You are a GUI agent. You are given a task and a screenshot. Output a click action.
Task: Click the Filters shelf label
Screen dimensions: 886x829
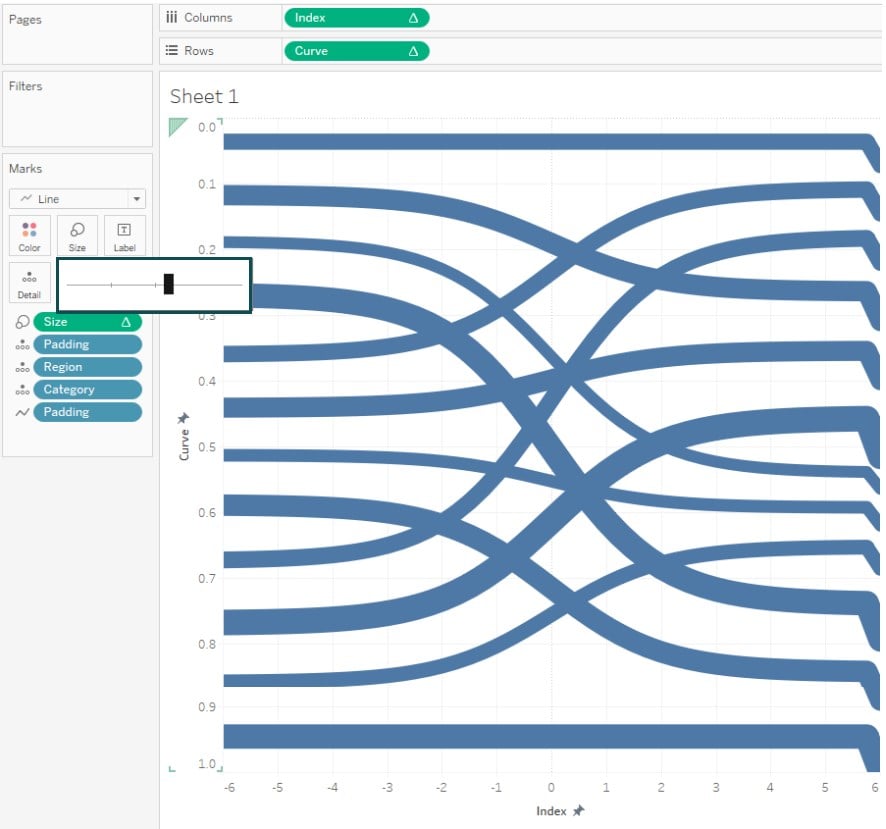[25, 86]
